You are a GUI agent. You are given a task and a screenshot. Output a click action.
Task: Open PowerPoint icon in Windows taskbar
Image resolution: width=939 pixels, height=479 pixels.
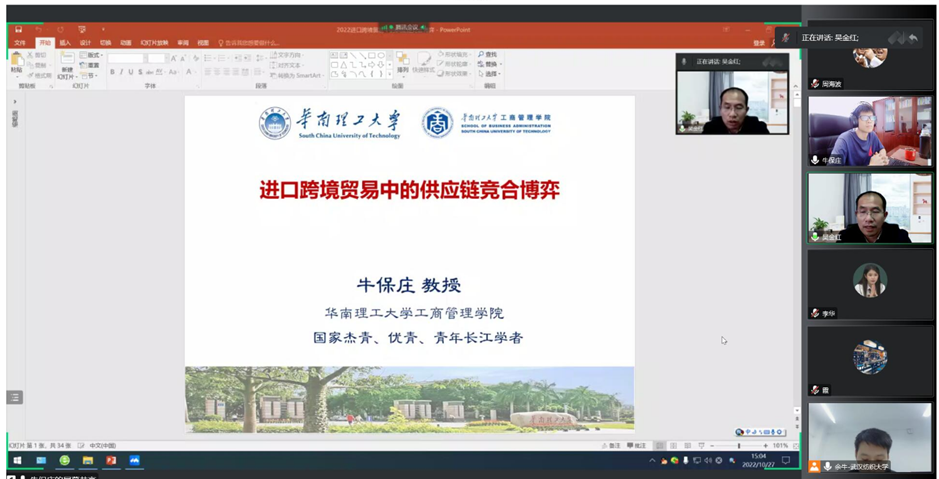[x=111, y=461]
